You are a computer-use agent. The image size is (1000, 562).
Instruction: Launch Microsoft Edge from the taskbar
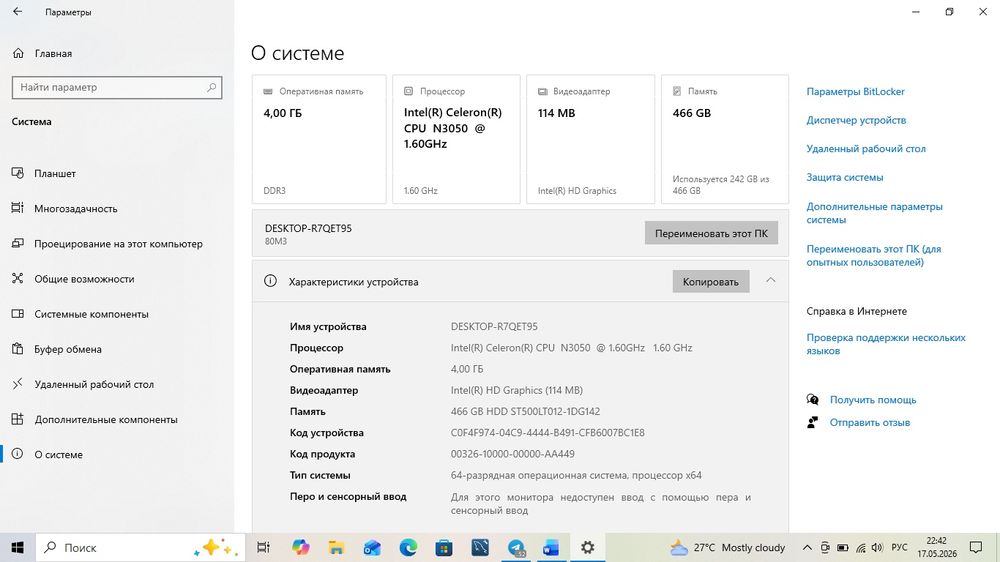click(x=408, y=547)
